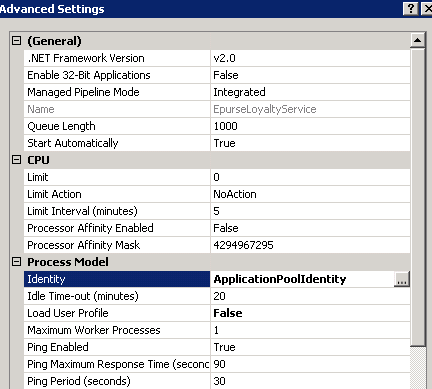Select the Limit Action property
Viewport: 432px width, 389px height.
tap(117, 194)
